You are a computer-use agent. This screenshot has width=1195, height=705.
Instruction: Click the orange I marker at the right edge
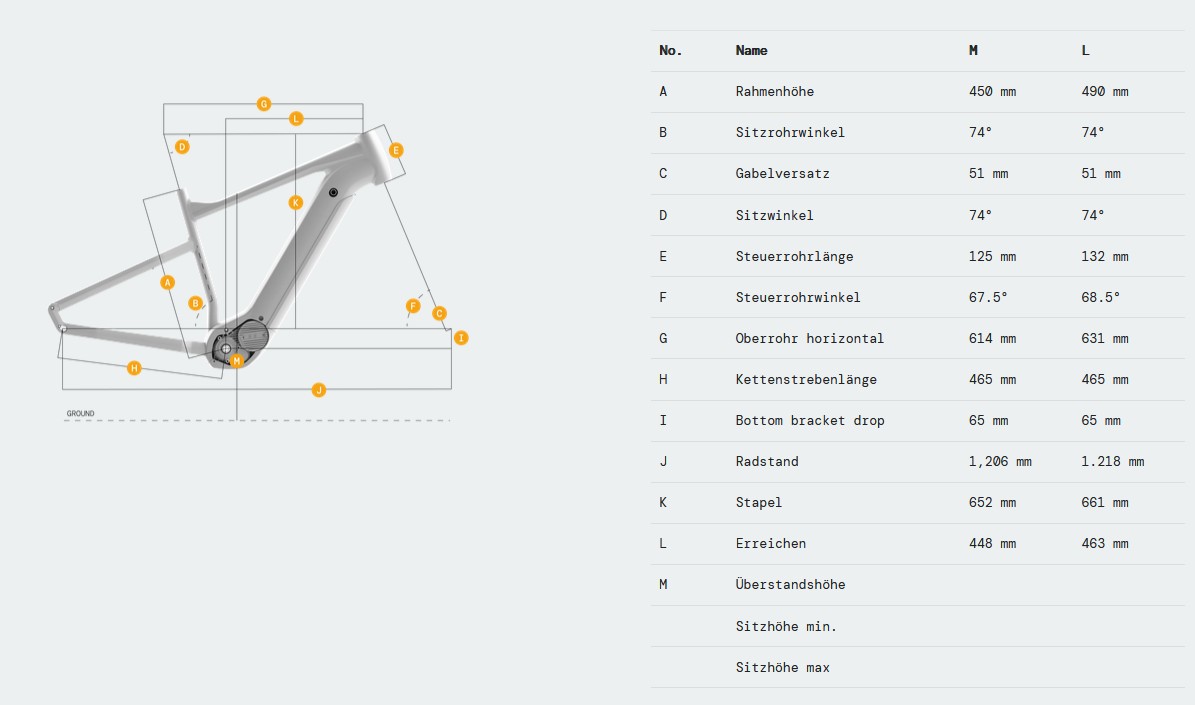click(461, 338)
